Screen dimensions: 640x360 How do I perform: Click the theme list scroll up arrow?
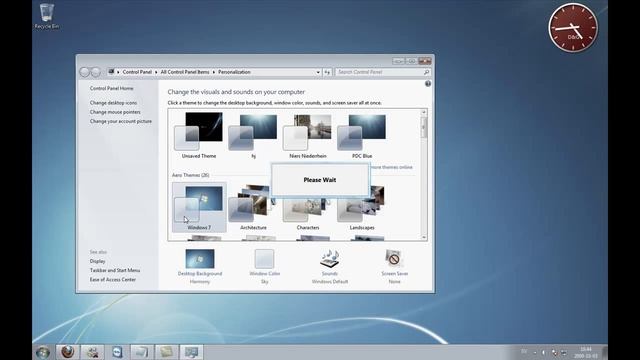pyautogui.click(x=424, y=112)
